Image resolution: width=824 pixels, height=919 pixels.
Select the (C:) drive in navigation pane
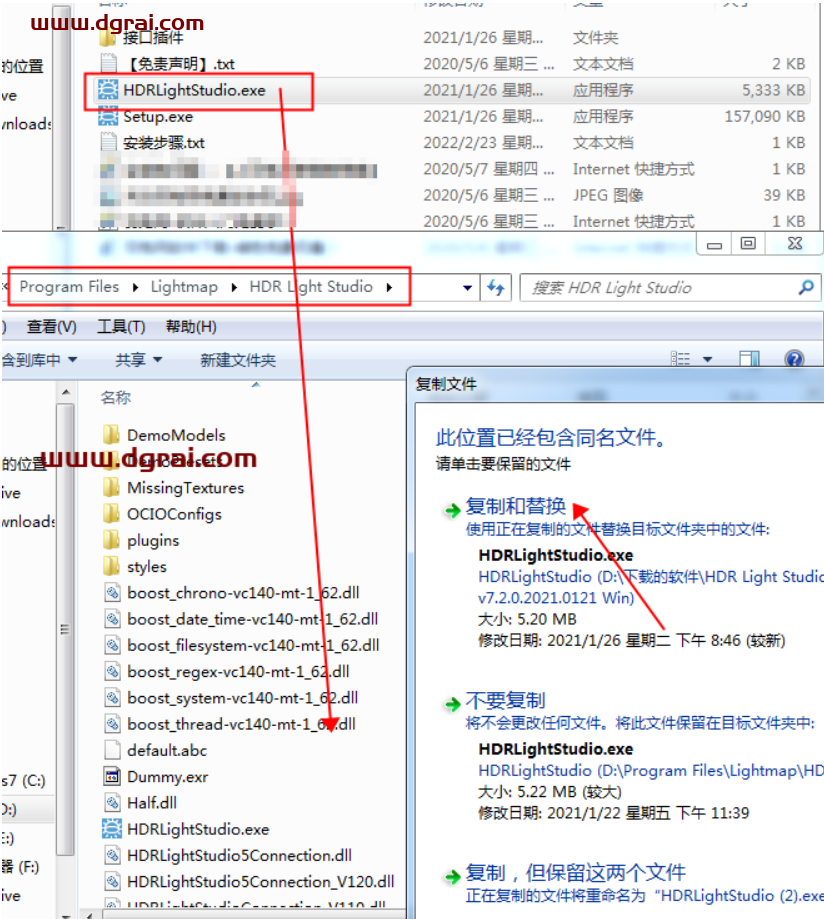coord(23,781)
